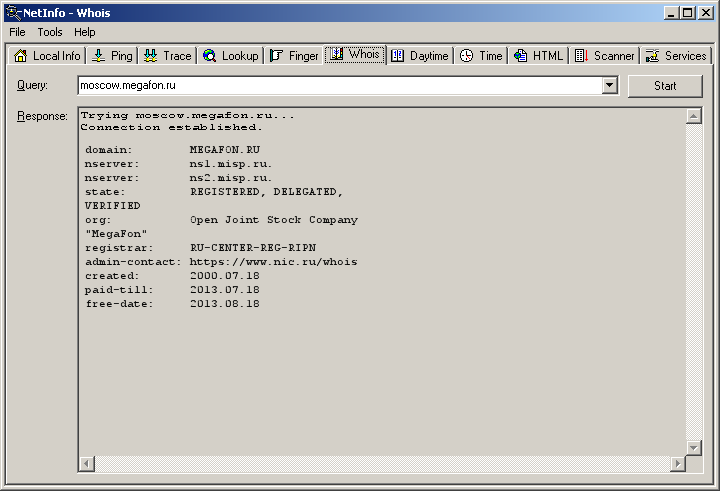
Task: Click the "VERIFIED" text line
Action: [112, 206]
